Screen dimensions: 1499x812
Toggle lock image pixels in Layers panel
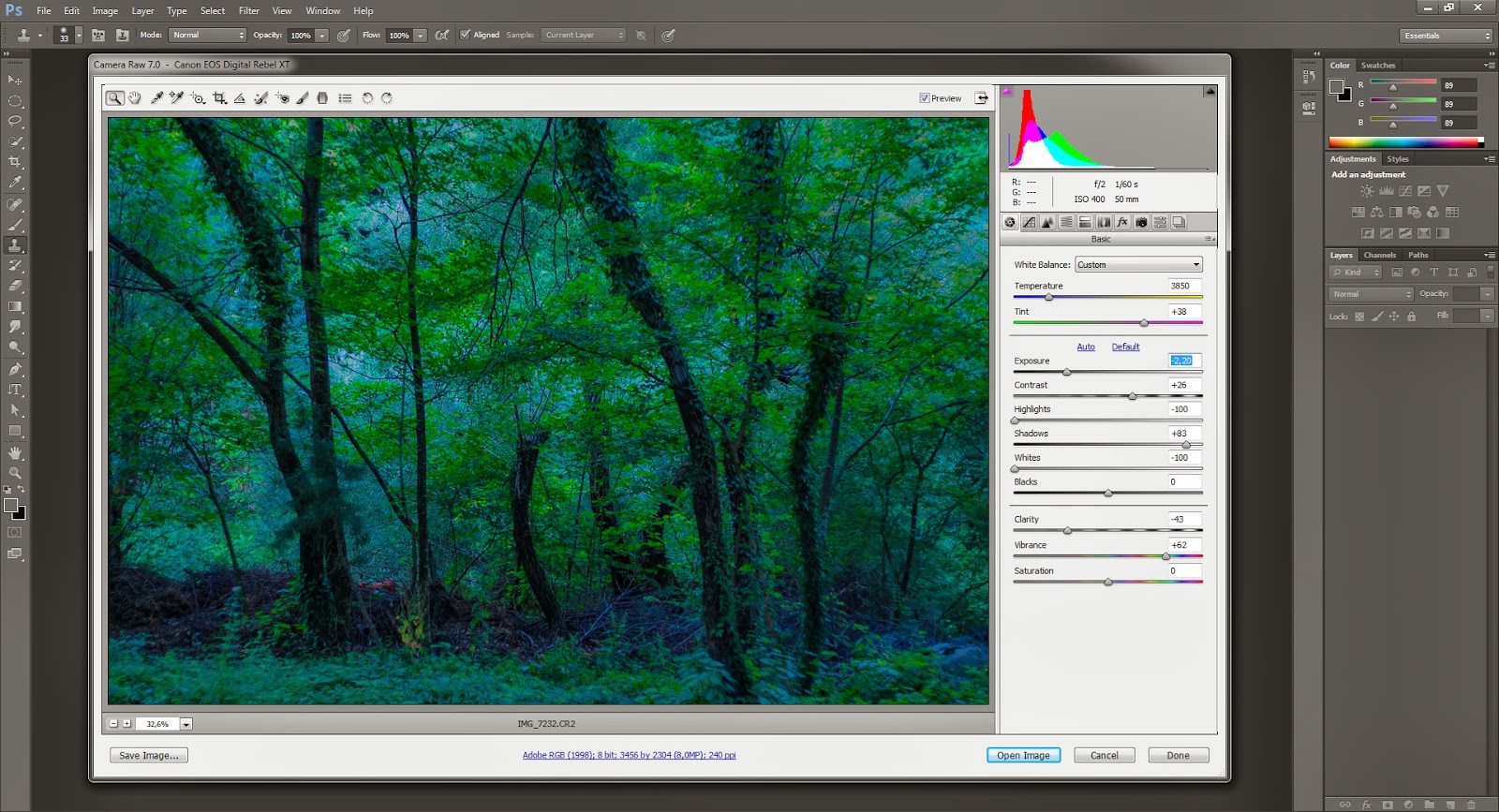pos(1376,317)
